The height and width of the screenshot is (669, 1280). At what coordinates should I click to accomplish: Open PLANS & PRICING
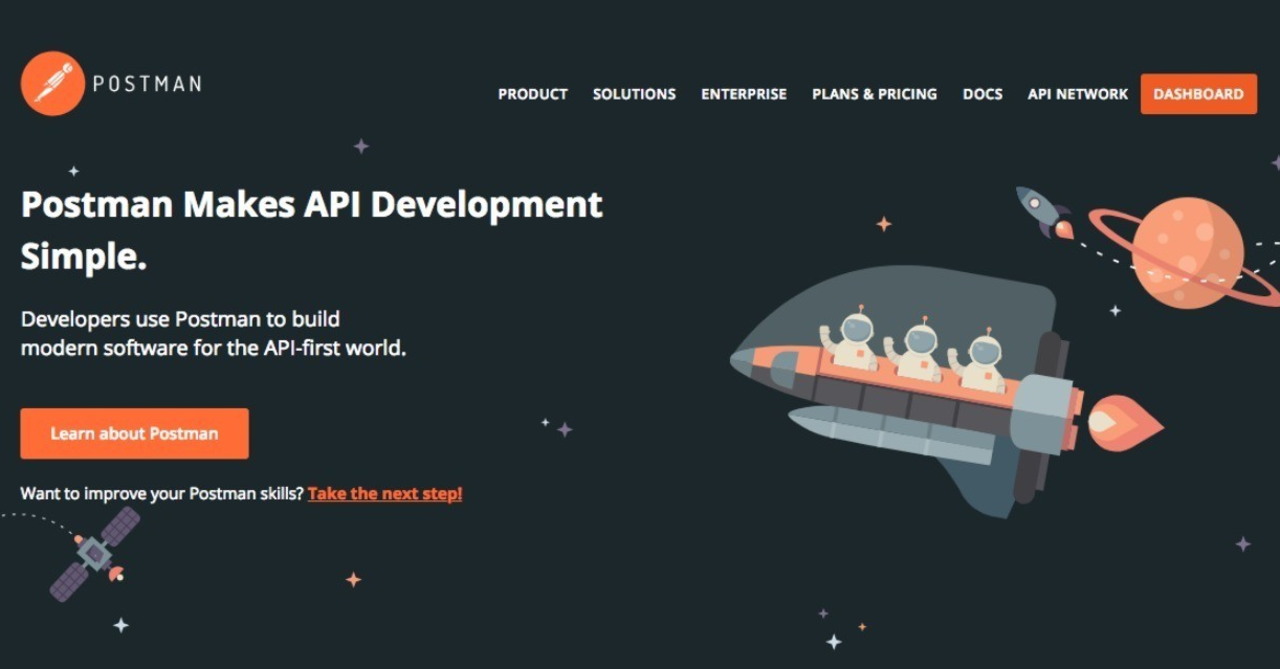click(x=875, y=94)
